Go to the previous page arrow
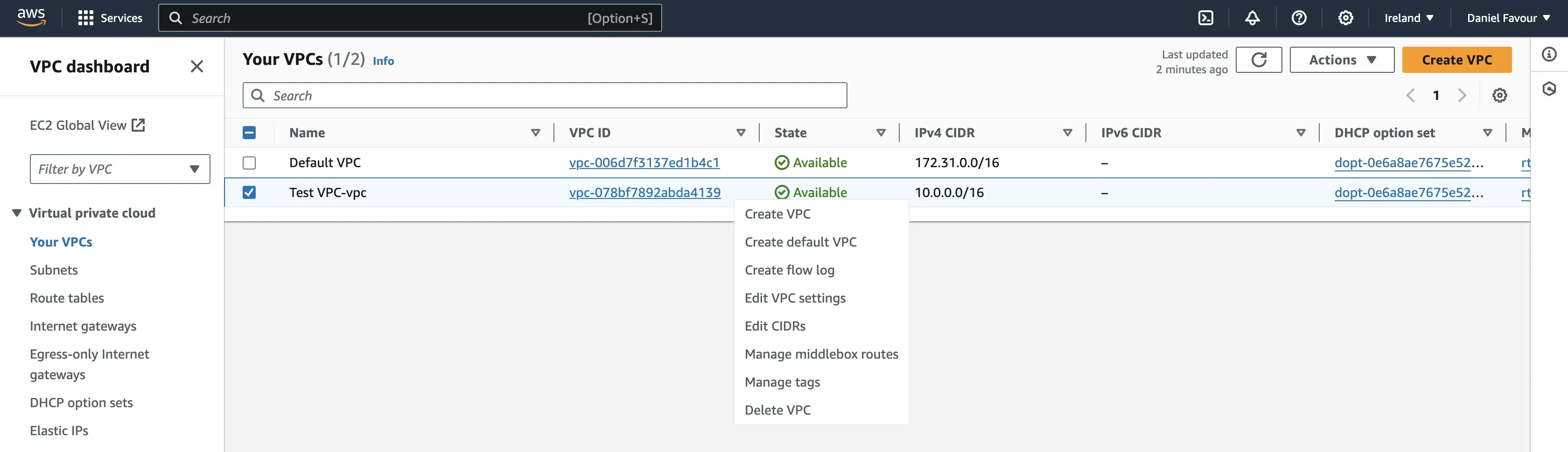 coord(1410,95)
